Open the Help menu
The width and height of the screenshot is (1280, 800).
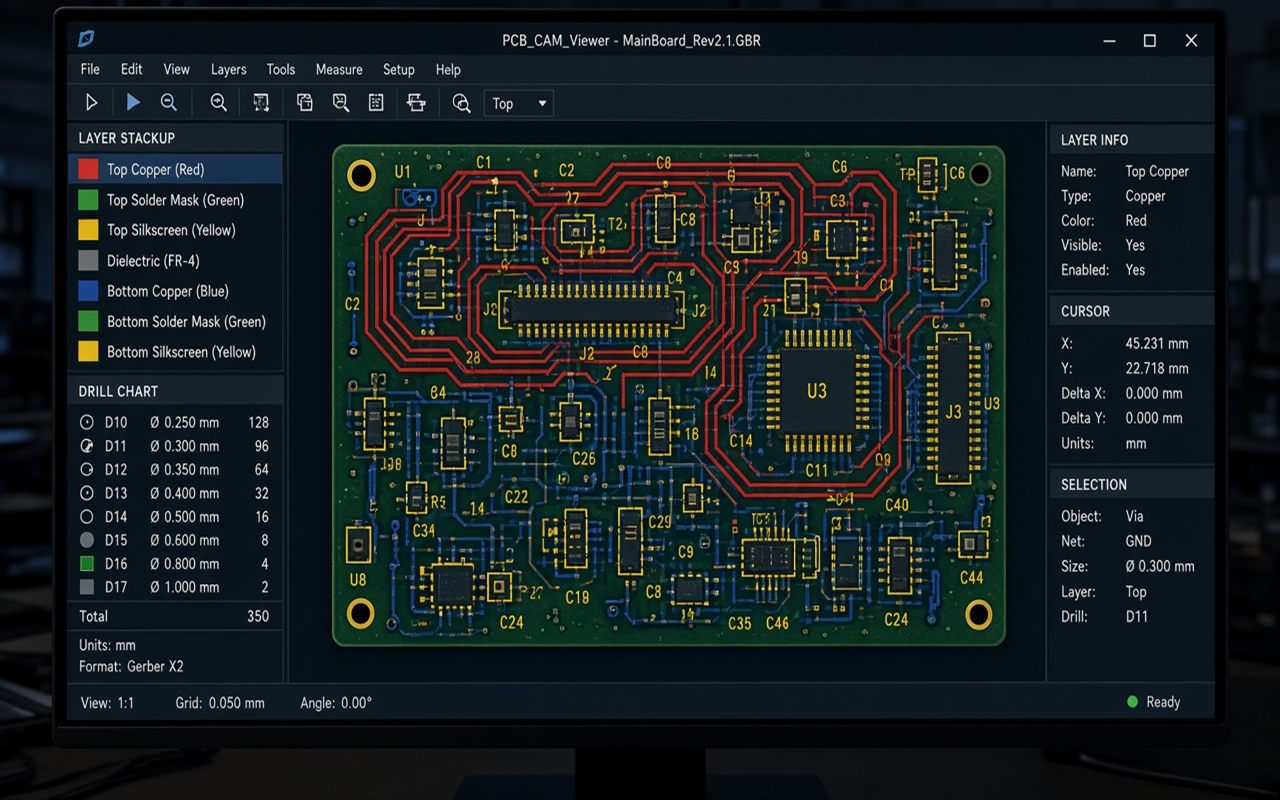pyautogui.click(x=448, y=69)
